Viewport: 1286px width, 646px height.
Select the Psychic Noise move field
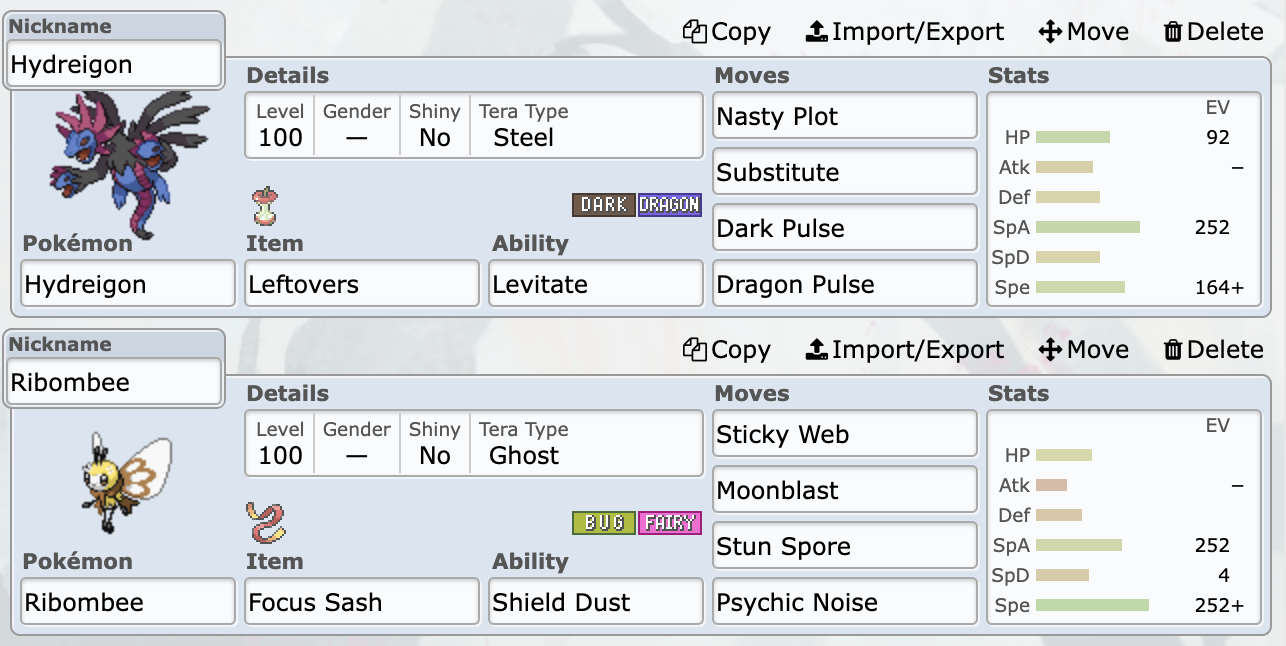tap(845, 602)
